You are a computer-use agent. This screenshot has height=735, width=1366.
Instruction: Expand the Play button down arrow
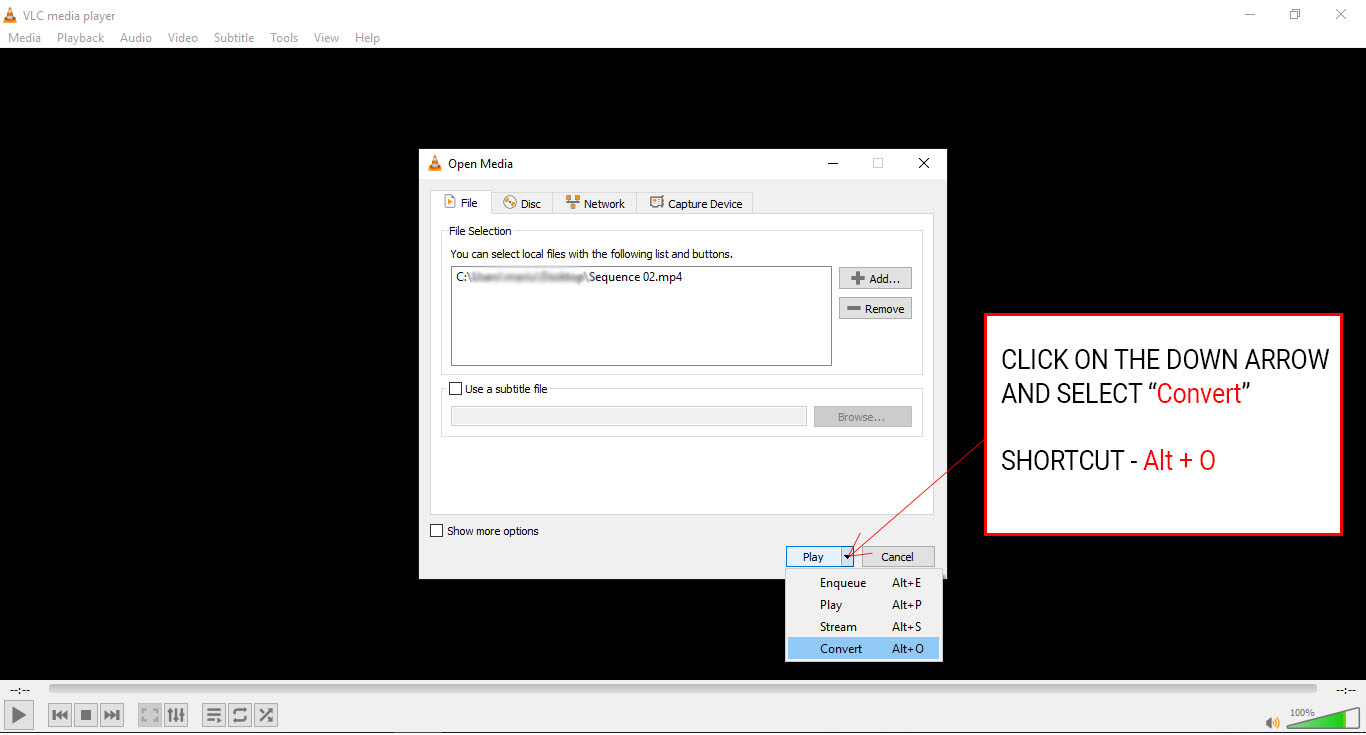(847, 557)
